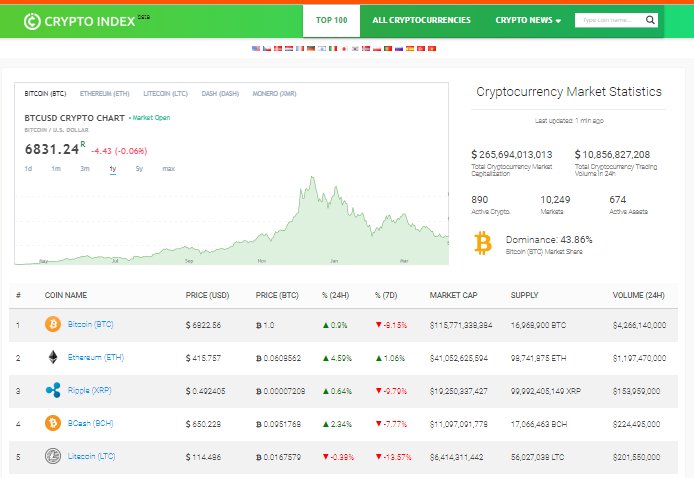Sort by the Price (USD) column header
This screenshot has height=478, width=694.
tap(207, 295)
